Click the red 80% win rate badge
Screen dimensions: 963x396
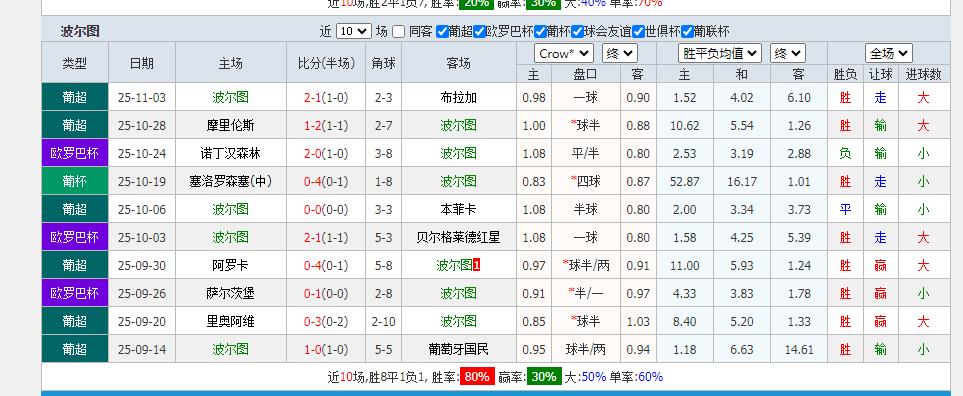(477, 376)
